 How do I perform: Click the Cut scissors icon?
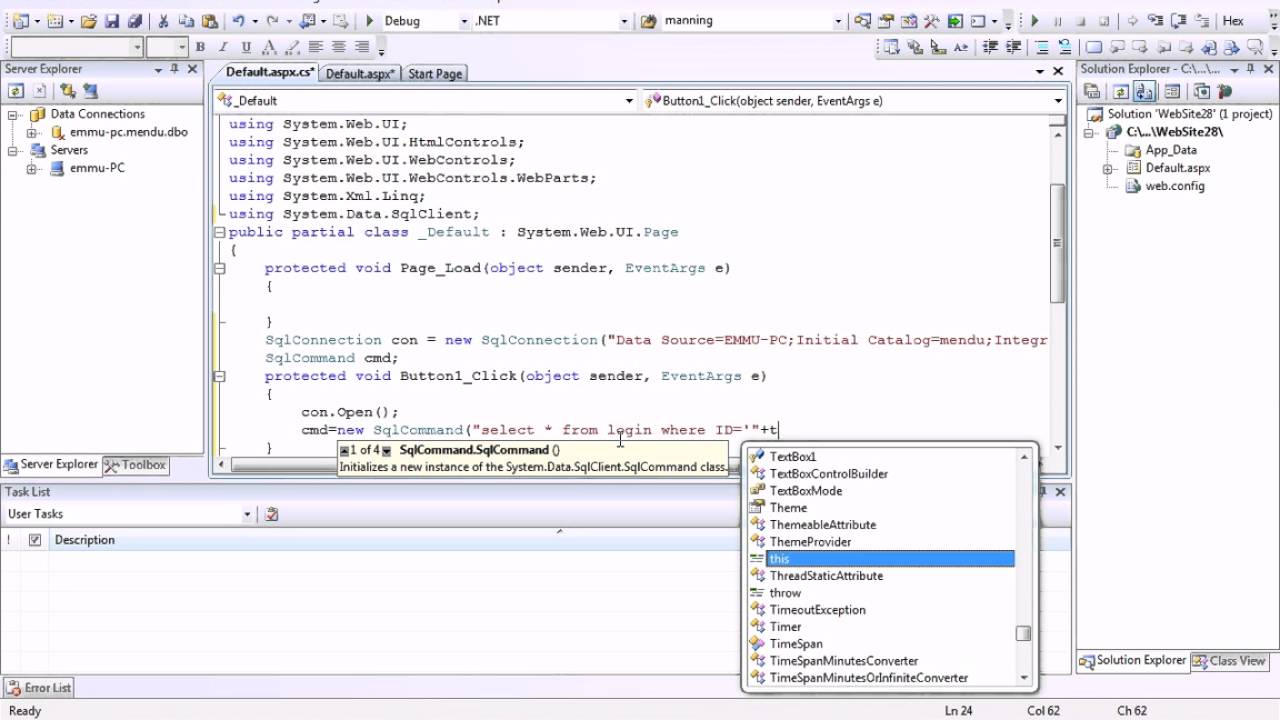164,21
